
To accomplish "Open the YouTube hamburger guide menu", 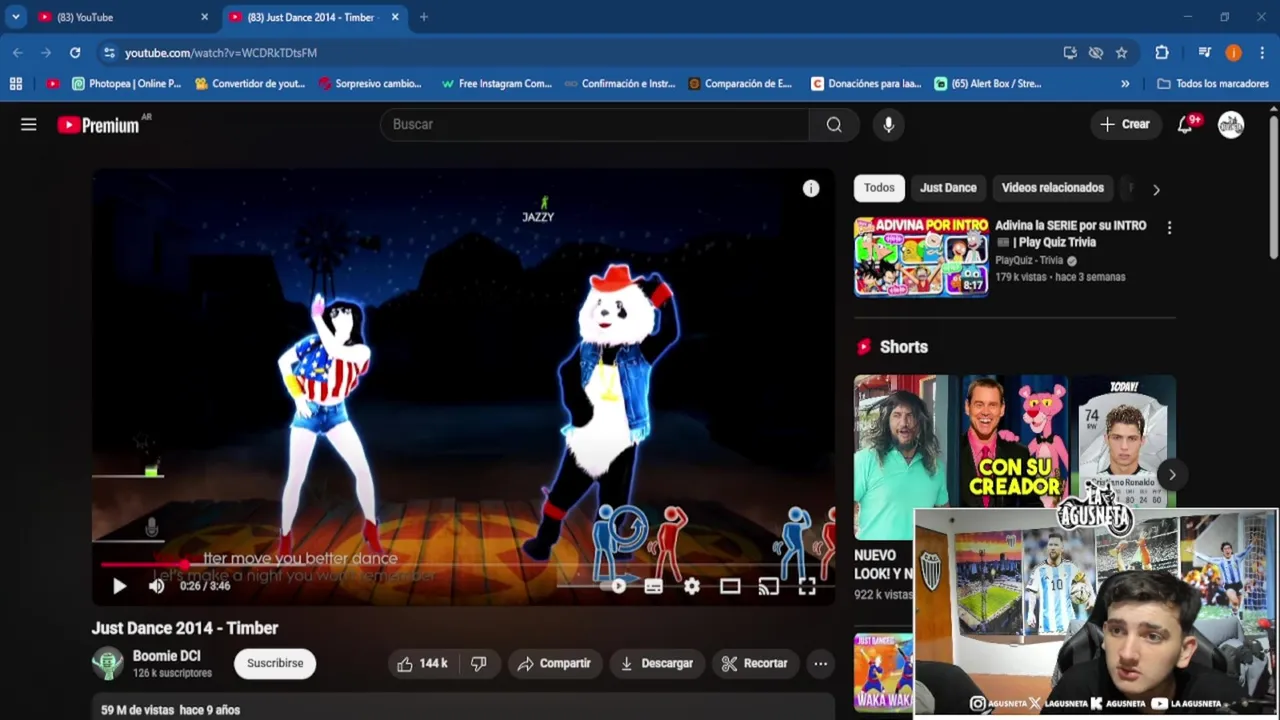I will (x=29, y=124).
